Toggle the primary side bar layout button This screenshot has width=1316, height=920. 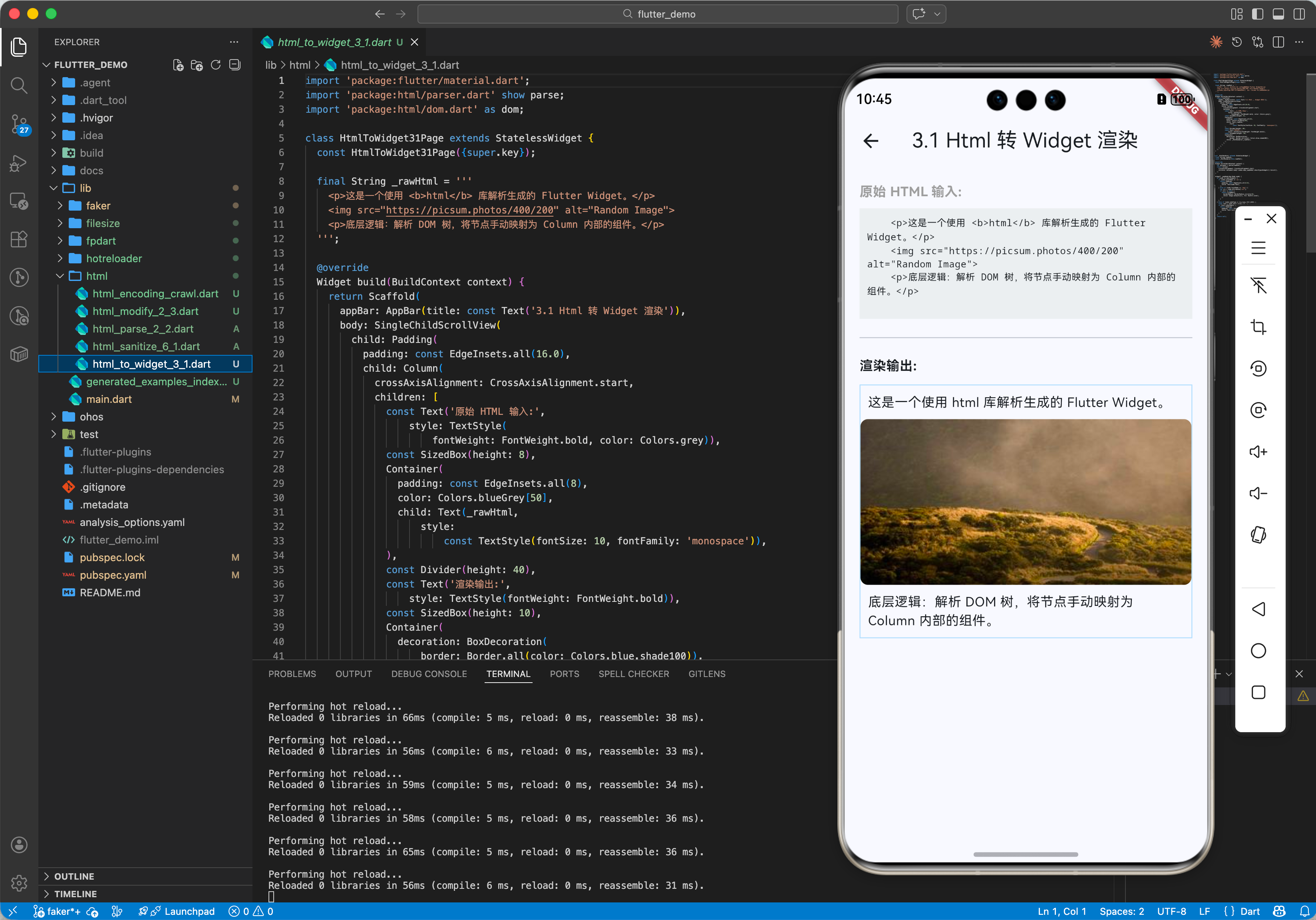[x=1258, y=14]
